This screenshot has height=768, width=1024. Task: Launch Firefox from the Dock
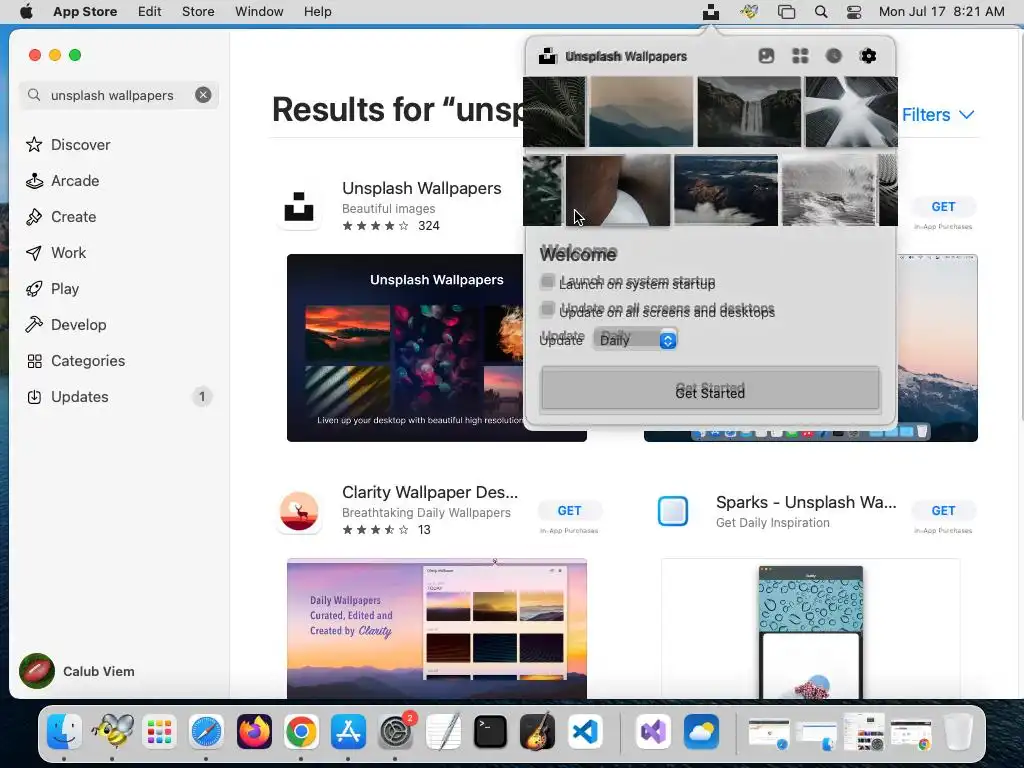254,731
